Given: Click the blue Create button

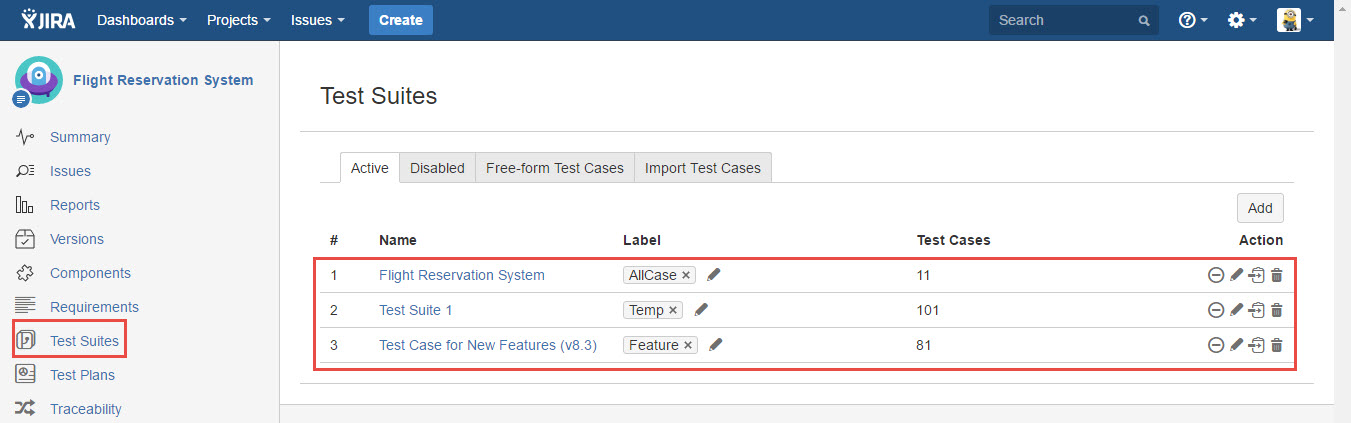Looking at the screenshot, I should [400, 20].
